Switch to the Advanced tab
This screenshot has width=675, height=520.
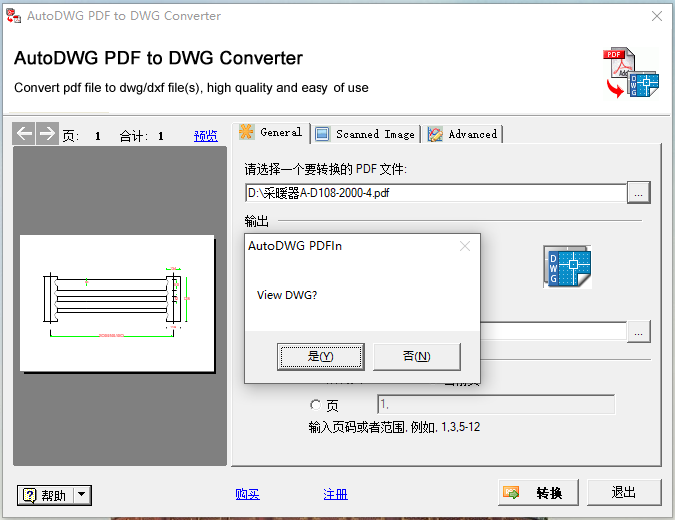pos(463,134)
